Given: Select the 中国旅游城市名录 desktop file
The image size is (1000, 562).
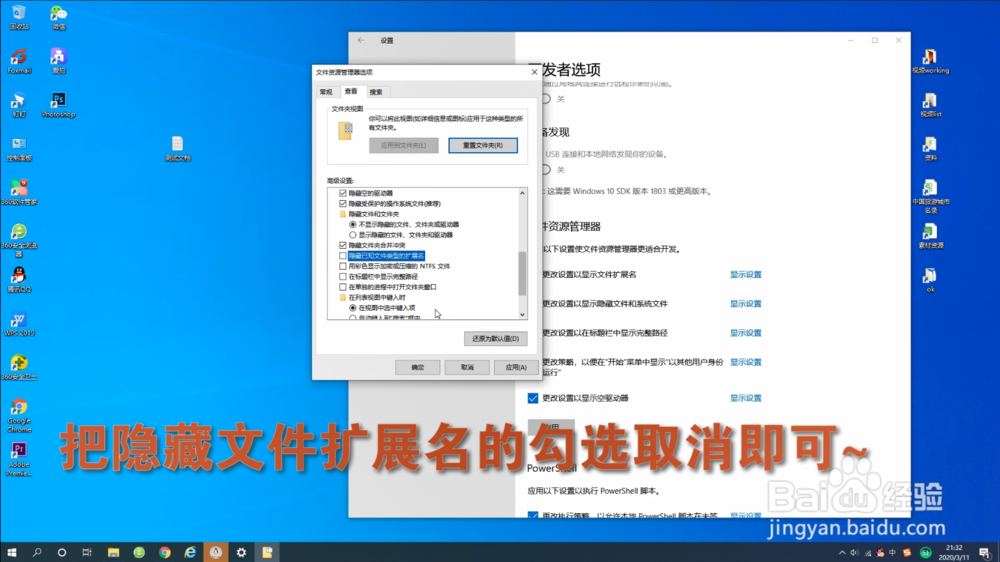Looking at the screenshot, I should pyautogui.click(x=930, y=196).
